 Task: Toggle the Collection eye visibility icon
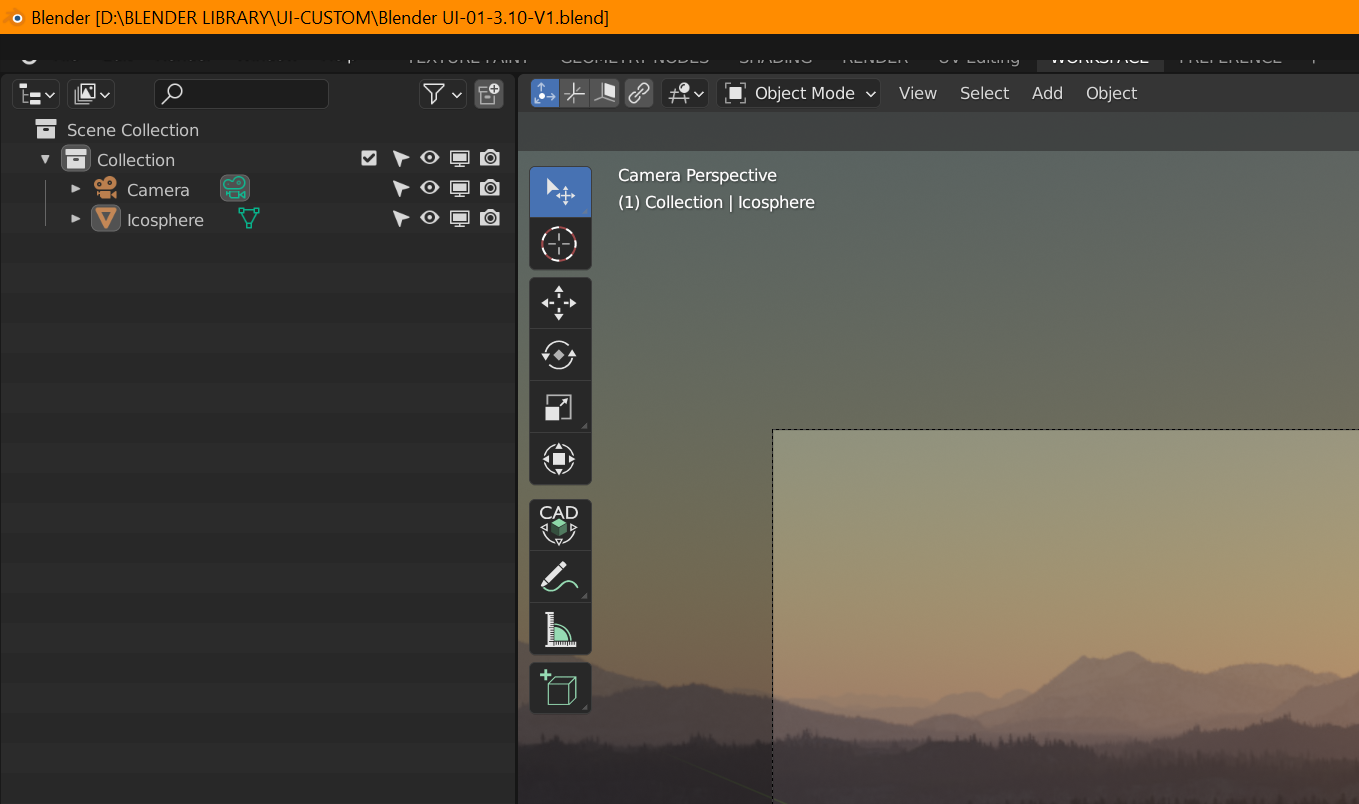(x=430, y=158)
